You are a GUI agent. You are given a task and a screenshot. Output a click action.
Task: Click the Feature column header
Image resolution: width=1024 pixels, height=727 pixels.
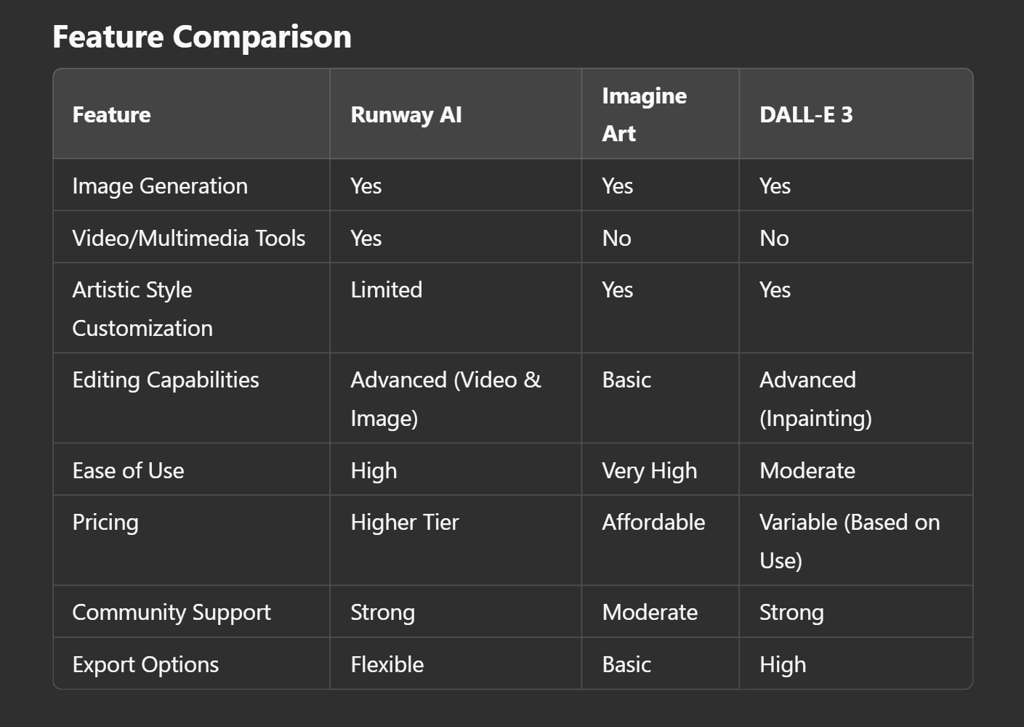click(x=111, y=115)
